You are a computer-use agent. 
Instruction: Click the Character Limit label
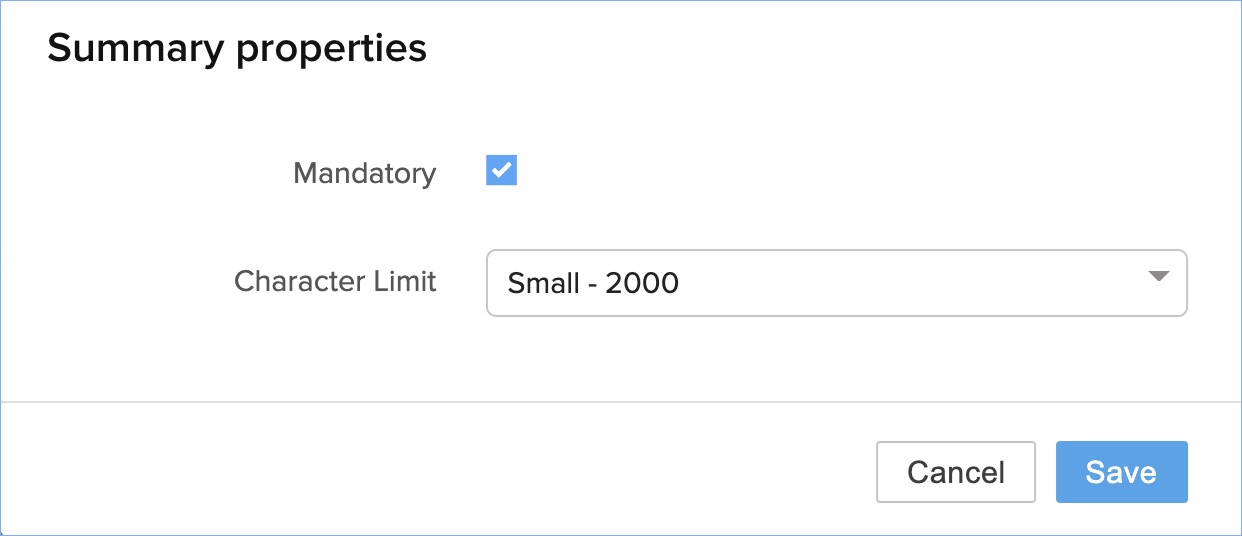[x=335, y=282]
